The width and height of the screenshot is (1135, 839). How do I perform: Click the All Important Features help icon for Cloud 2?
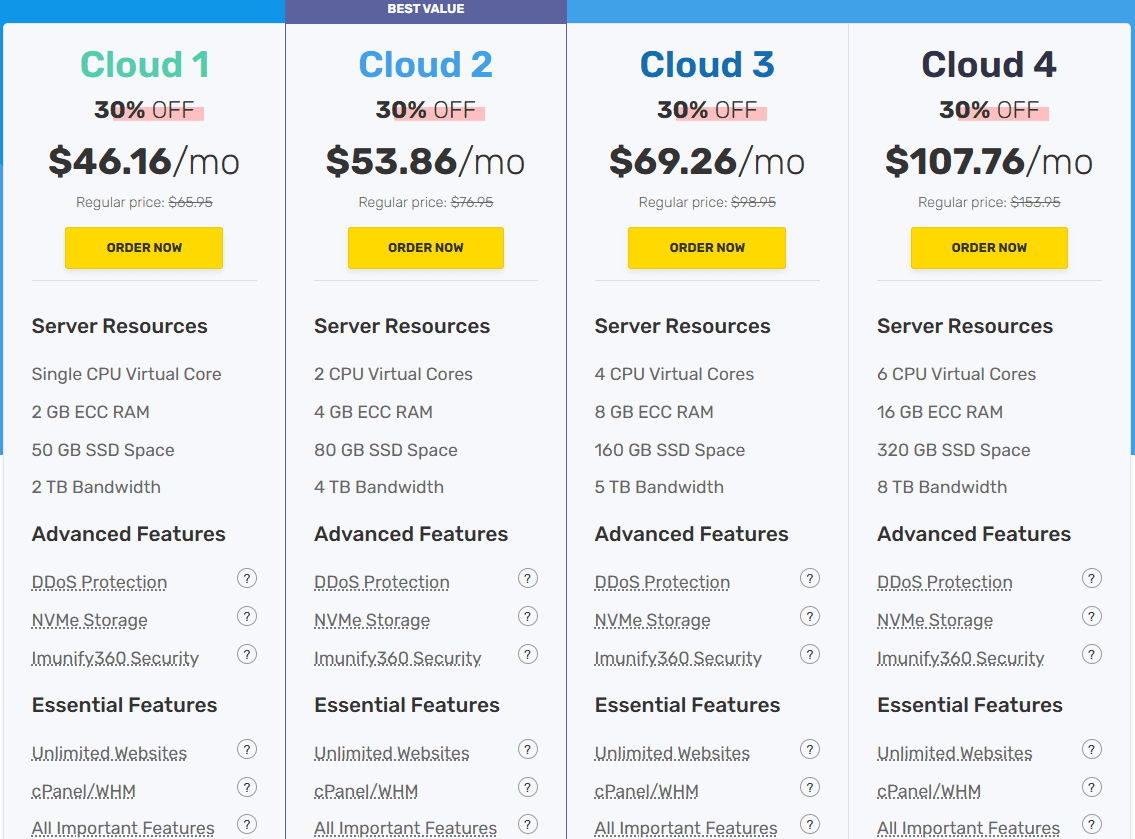coord(528,824)
